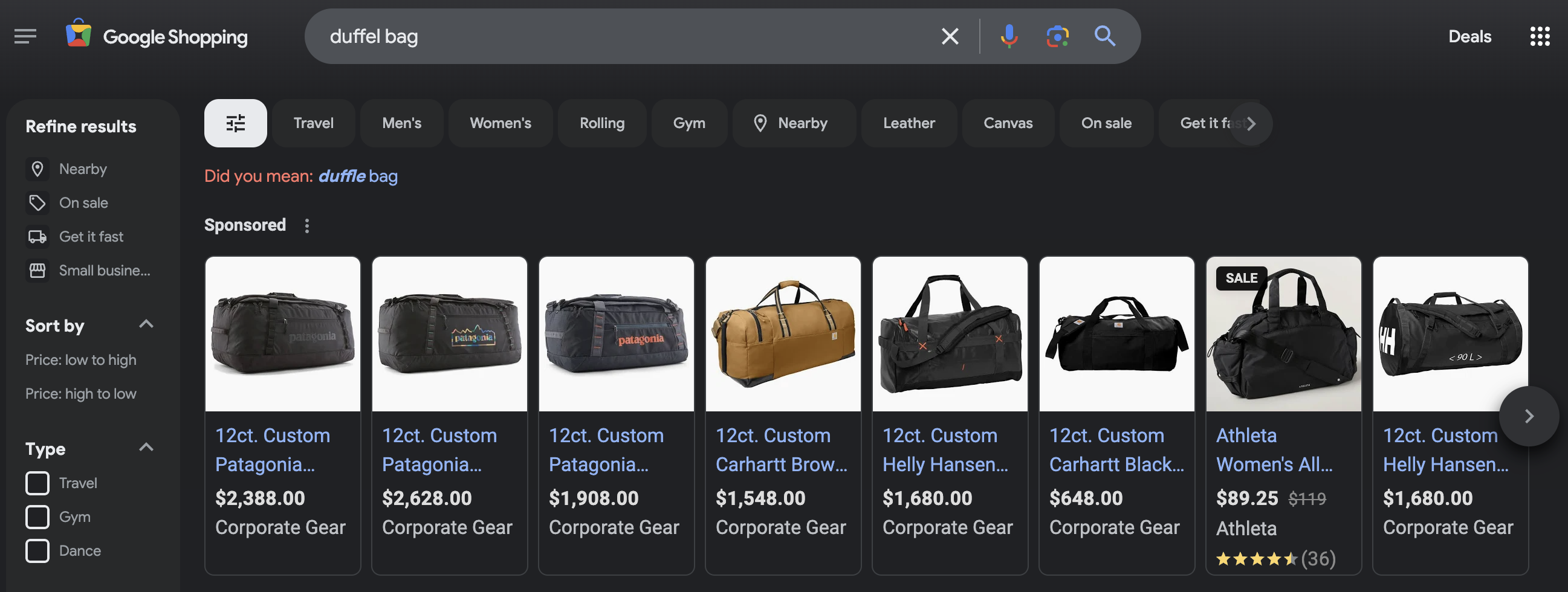The image size is (1568, 592).
Task: Clear the search query with the X icon
Action: (950, 36)
